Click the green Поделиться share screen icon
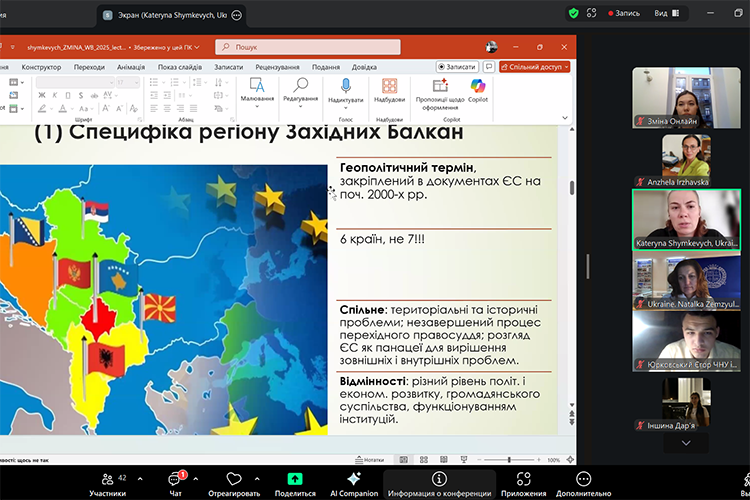750x500 pixels. pyautogui.click(x=295, y=479)
